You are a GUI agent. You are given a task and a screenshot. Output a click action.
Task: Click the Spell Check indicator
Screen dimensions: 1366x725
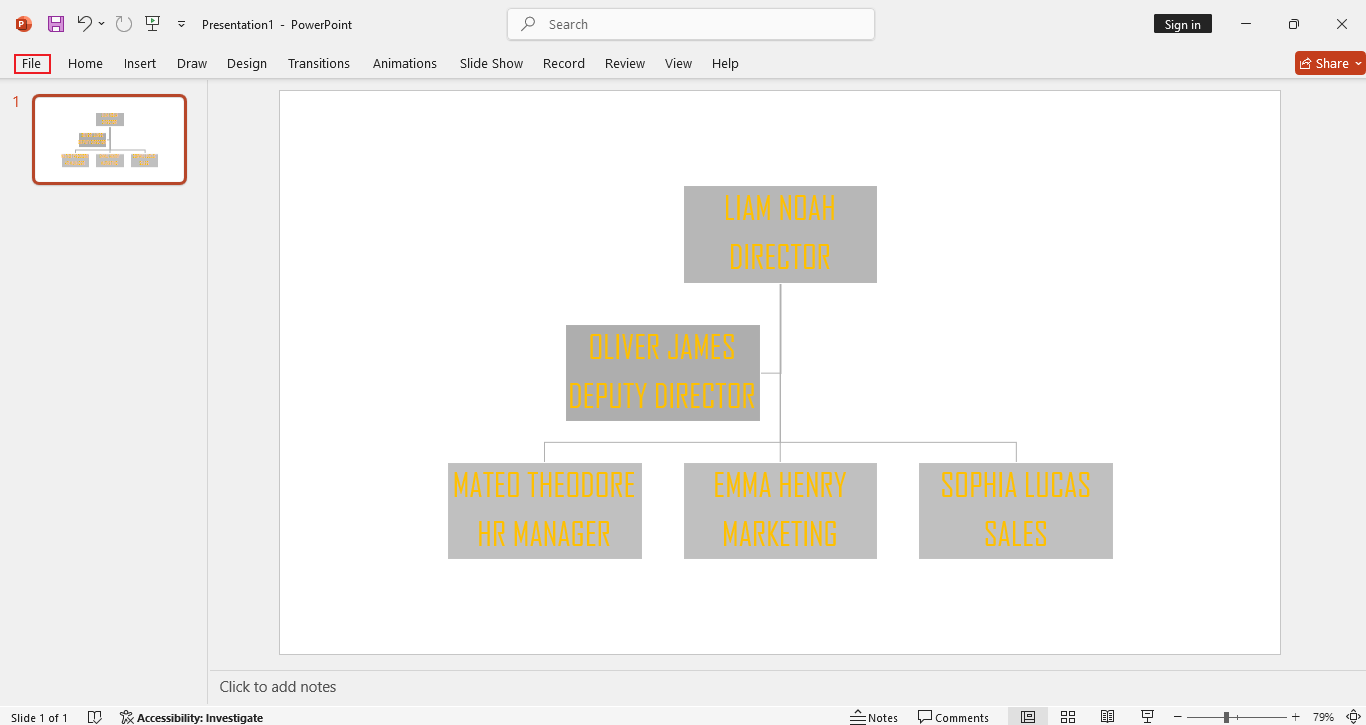[94, 717]
